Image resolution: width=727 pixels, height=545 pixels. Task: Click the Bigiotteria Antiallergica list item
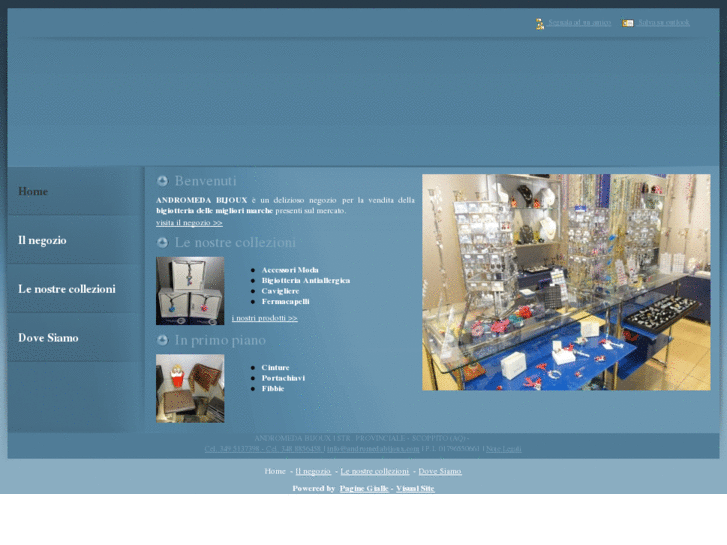(x=306, y=281)
